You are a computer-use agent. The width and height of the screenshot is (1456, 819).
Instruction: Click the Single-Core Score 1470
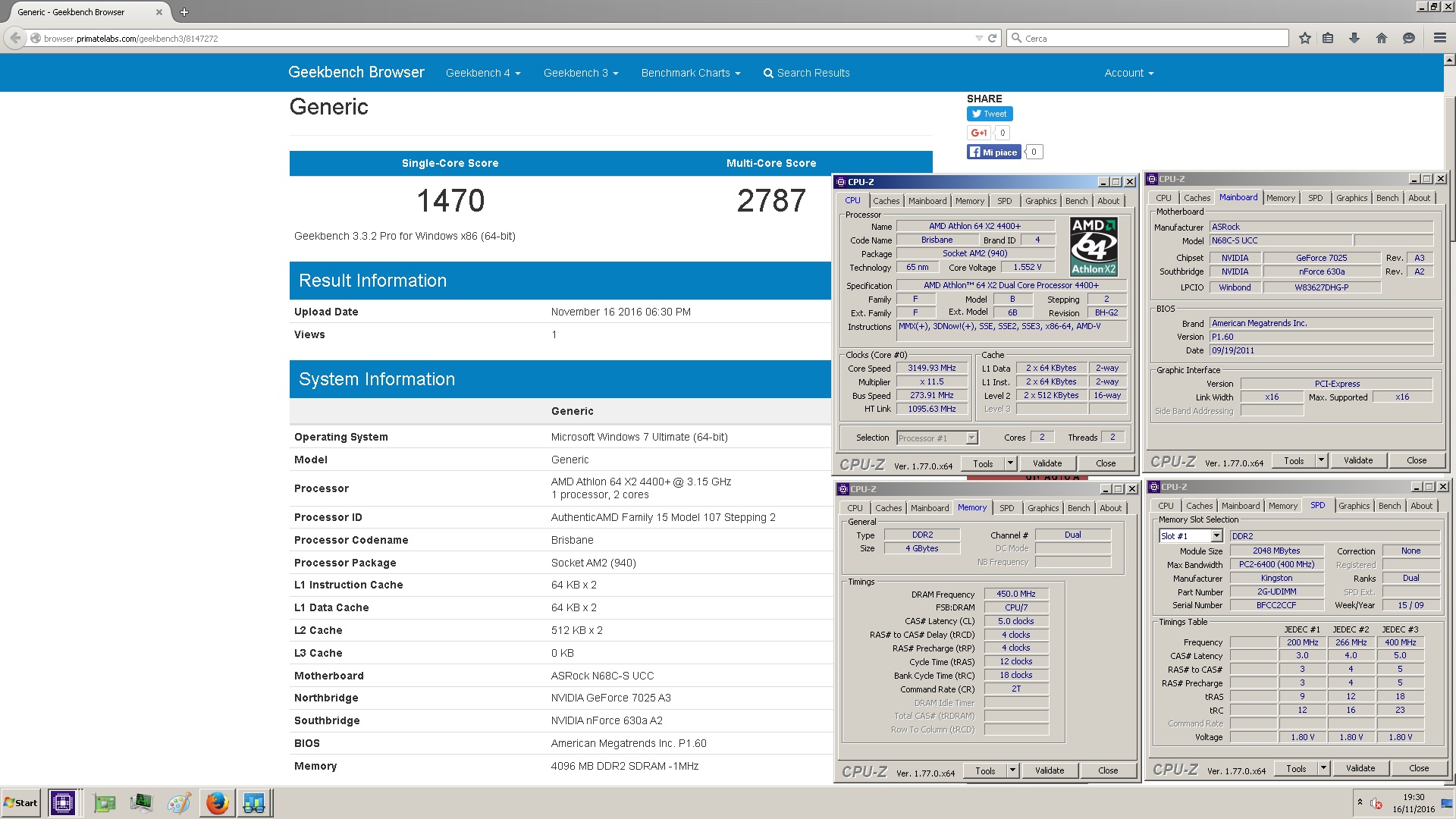(450, 201)
